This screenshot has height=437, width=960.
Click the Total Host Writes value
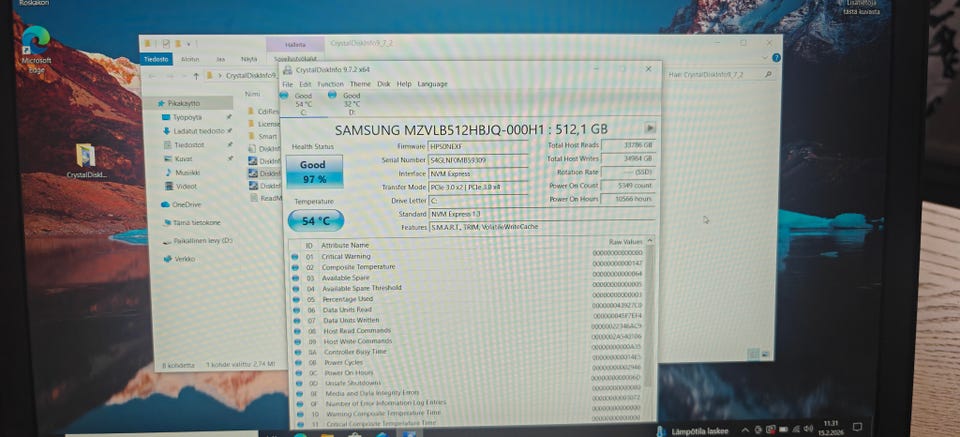pyautogui.click(x=628, y=159)
